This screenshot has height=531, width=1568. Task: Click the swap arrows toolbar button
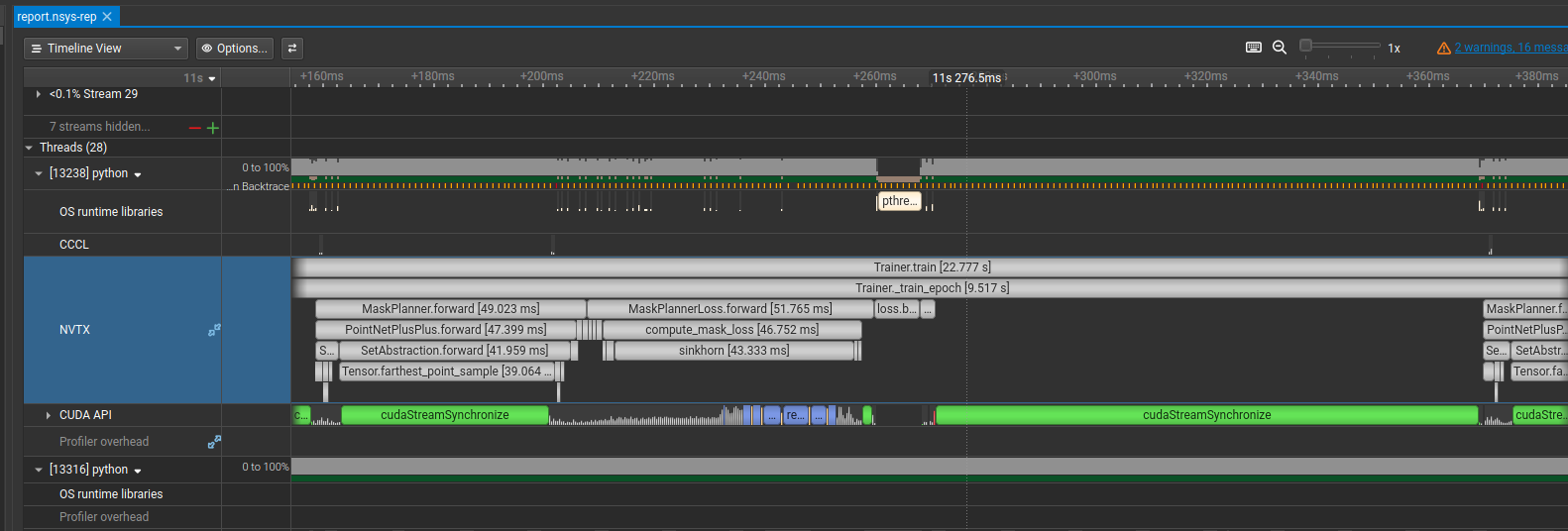[292, 49]
